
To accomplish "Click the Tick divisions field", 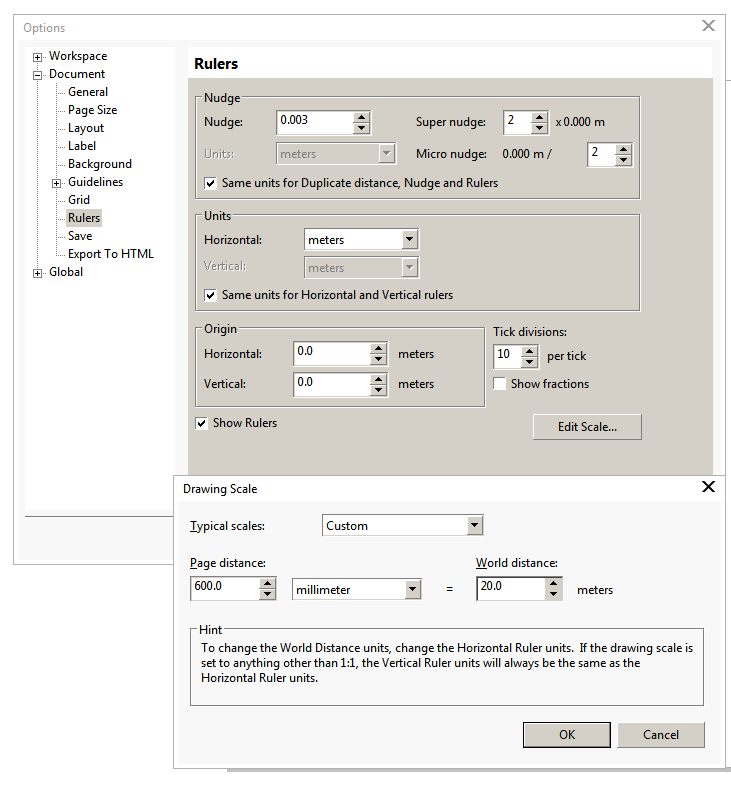I will click(507, 356).
